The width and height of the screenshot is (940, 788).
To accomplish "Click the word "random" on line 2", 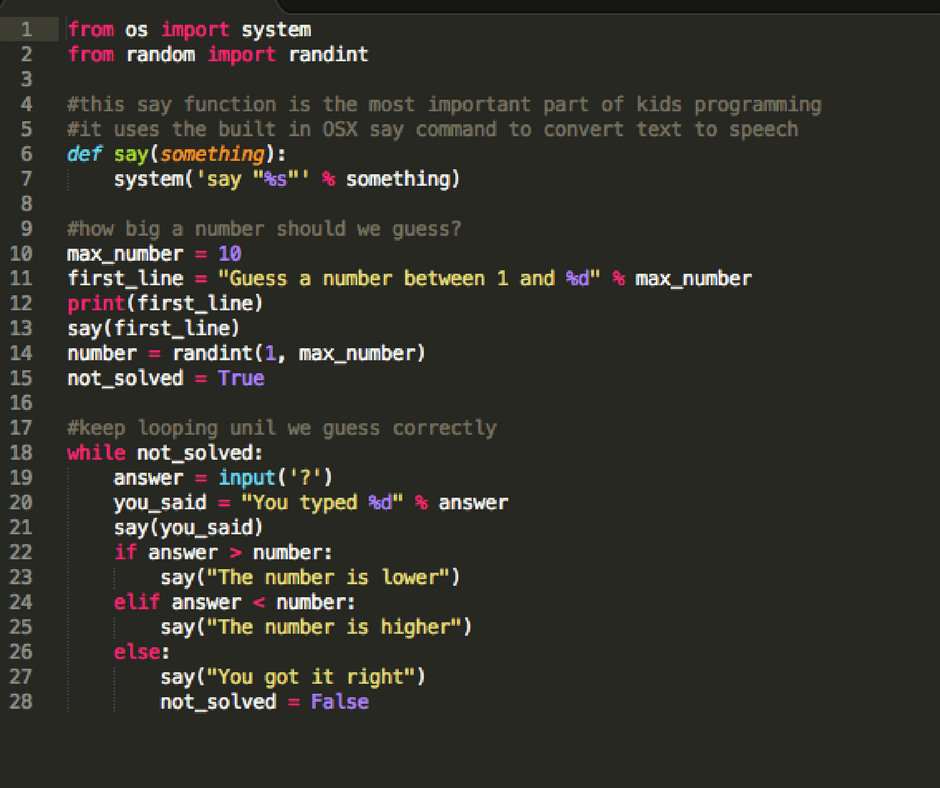I will point(160,55).
